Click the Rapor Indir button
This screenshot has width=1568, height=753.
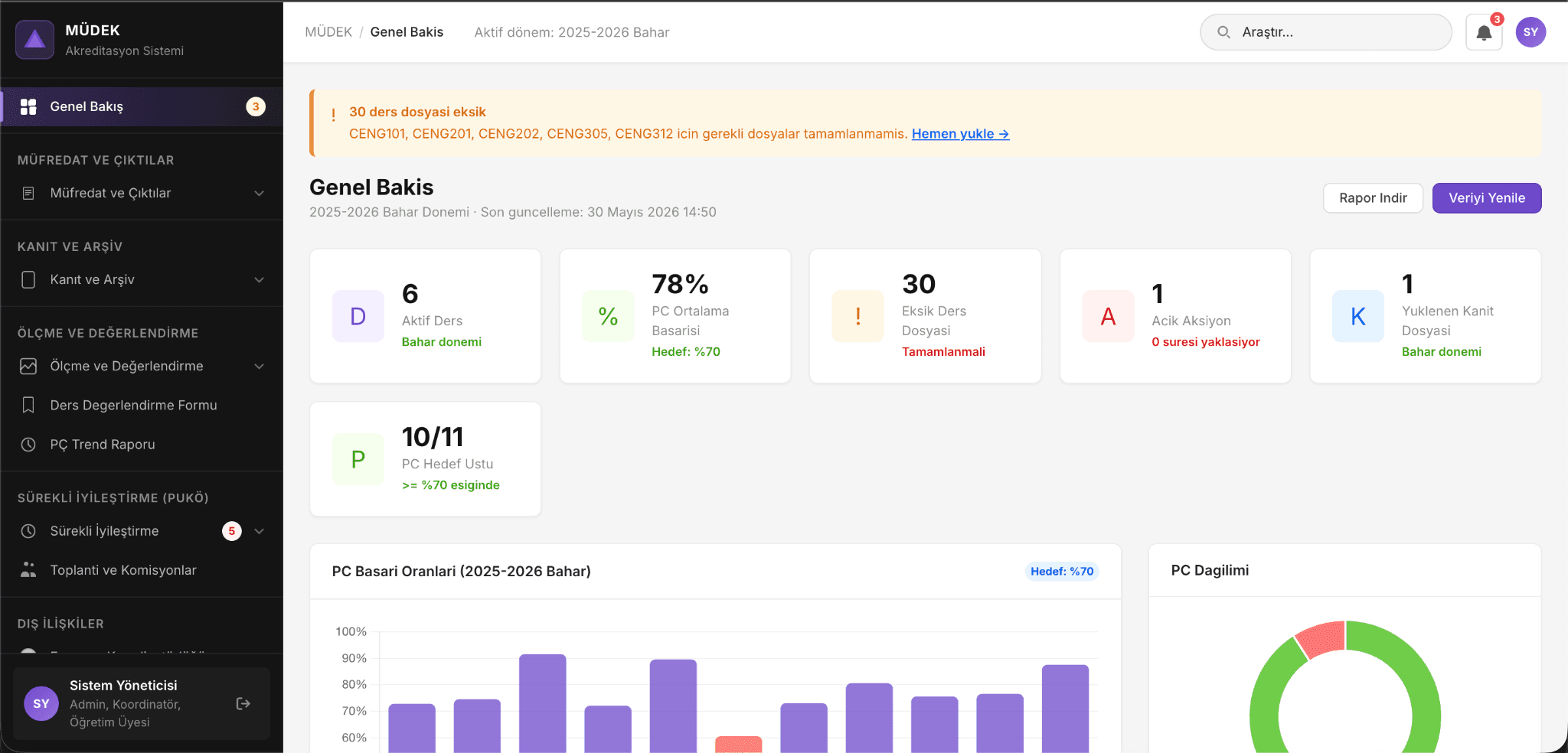click(x=1373, y=198)
